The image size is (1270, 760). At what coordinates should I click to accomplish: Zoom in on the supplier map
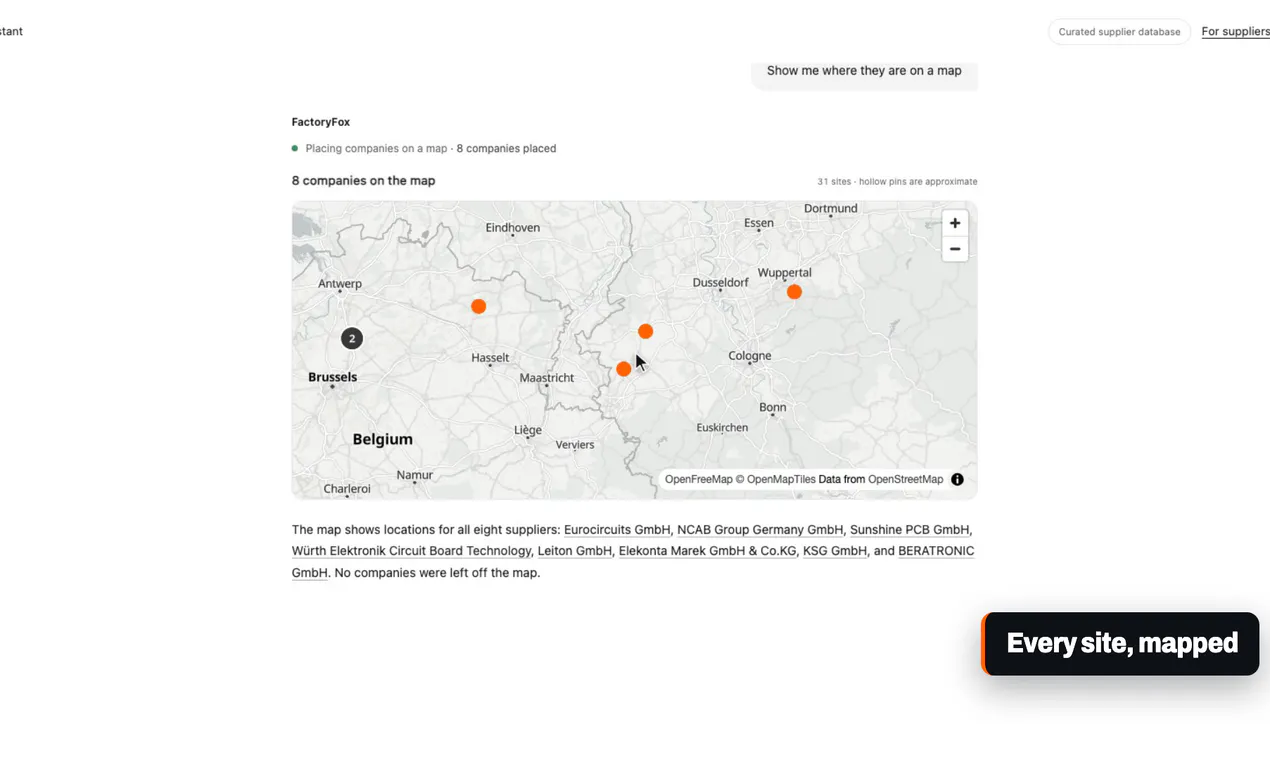point(955,223)
